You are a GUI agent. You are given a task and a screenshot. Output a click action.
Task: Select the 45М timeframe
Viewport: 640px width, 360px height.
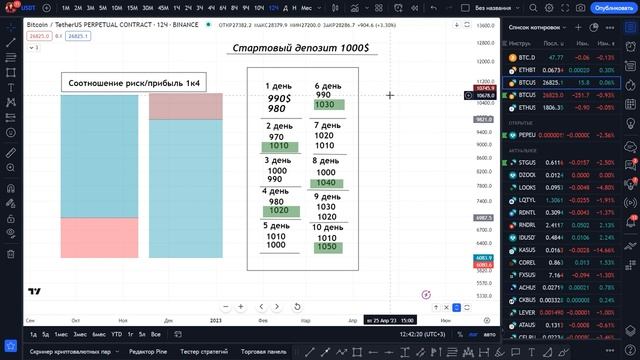[x=163, y=8]
